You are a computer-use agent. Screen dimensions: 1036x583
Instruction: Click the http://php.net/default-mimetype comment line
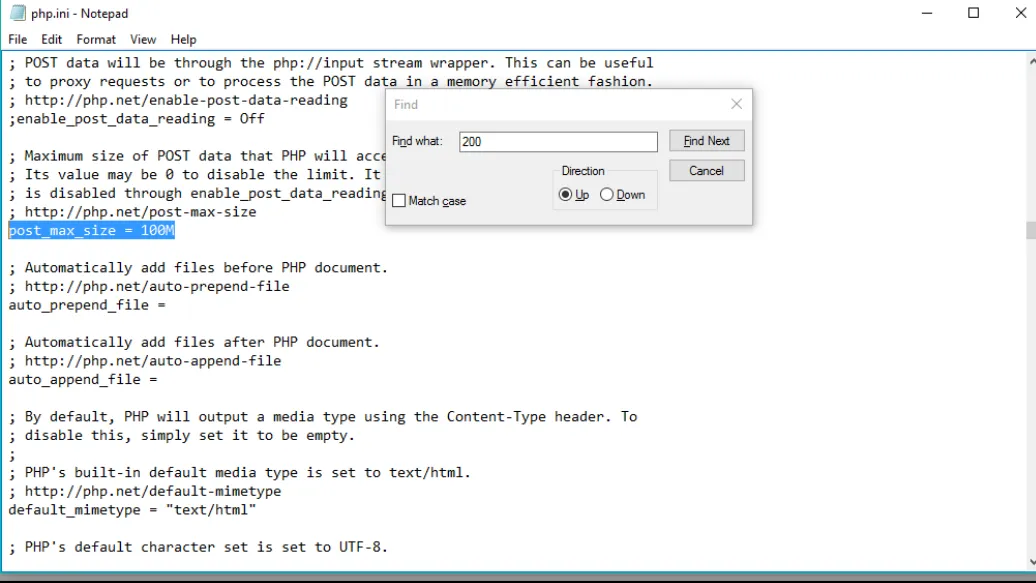click(145, 491)
